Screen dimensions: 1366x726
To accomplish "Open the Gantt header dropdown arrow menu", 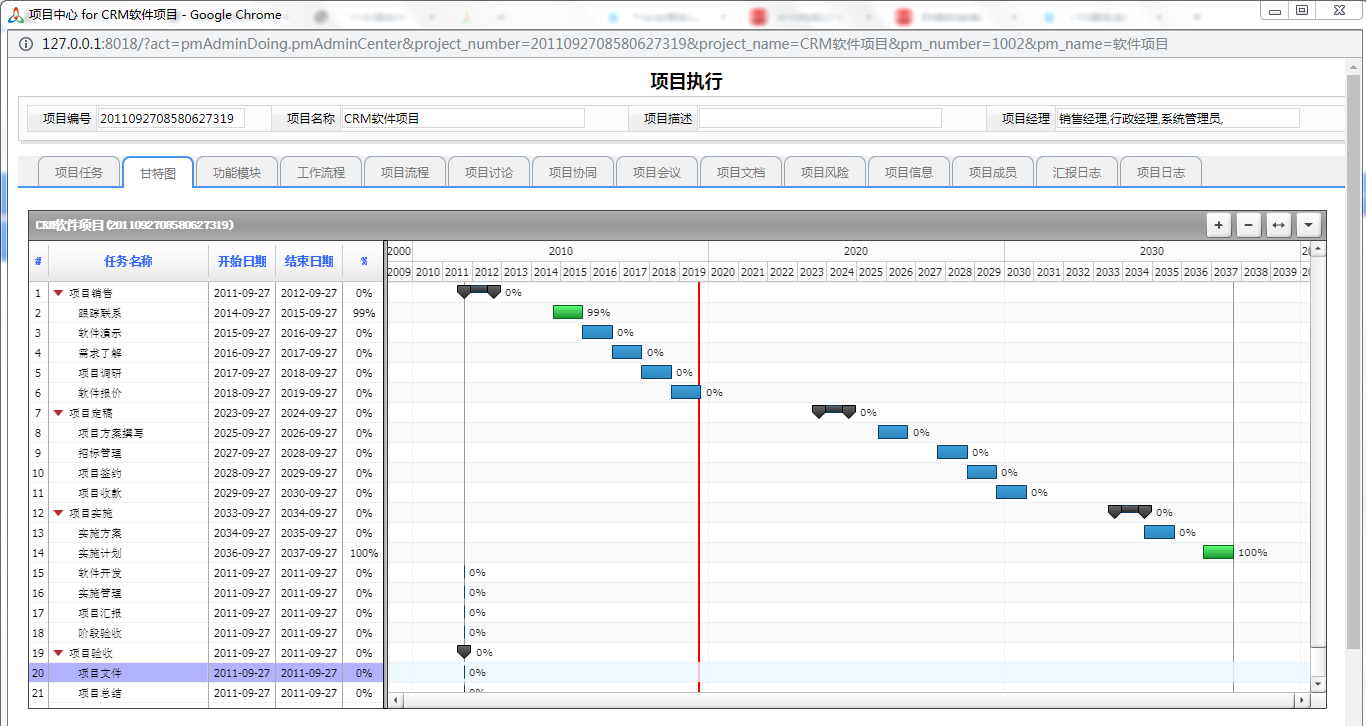I will click(1308, 225).
